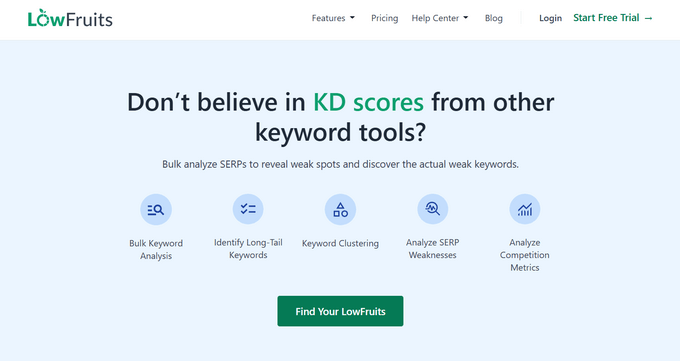The width and height of the screenshot is (680, 361).
Task: Click the Bulk Keyword Analysis magnifier icon
Action: 156,210
